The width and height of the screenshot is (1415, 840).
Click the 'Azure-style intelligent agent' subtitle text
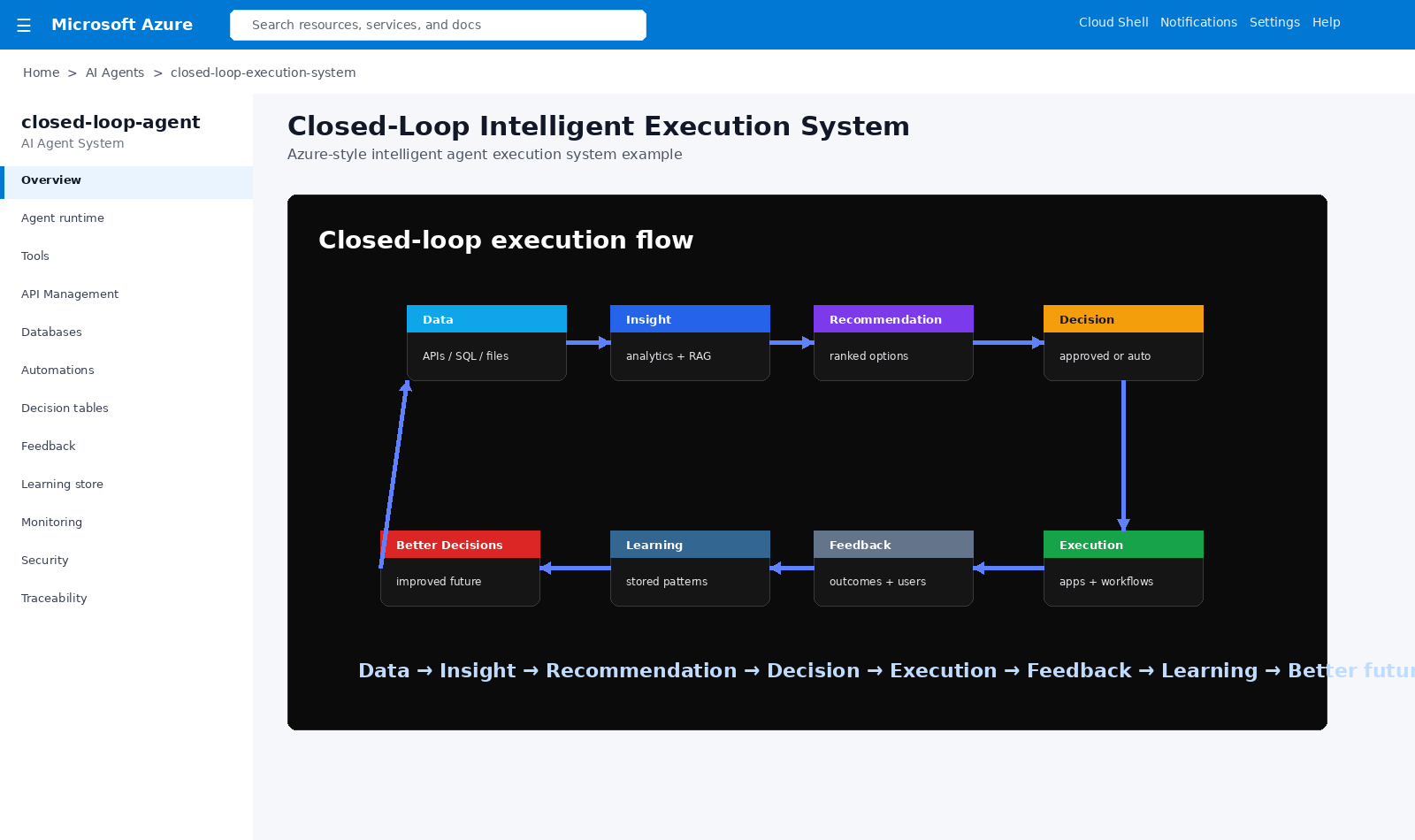pyautogui.click(x=485, y=154)
